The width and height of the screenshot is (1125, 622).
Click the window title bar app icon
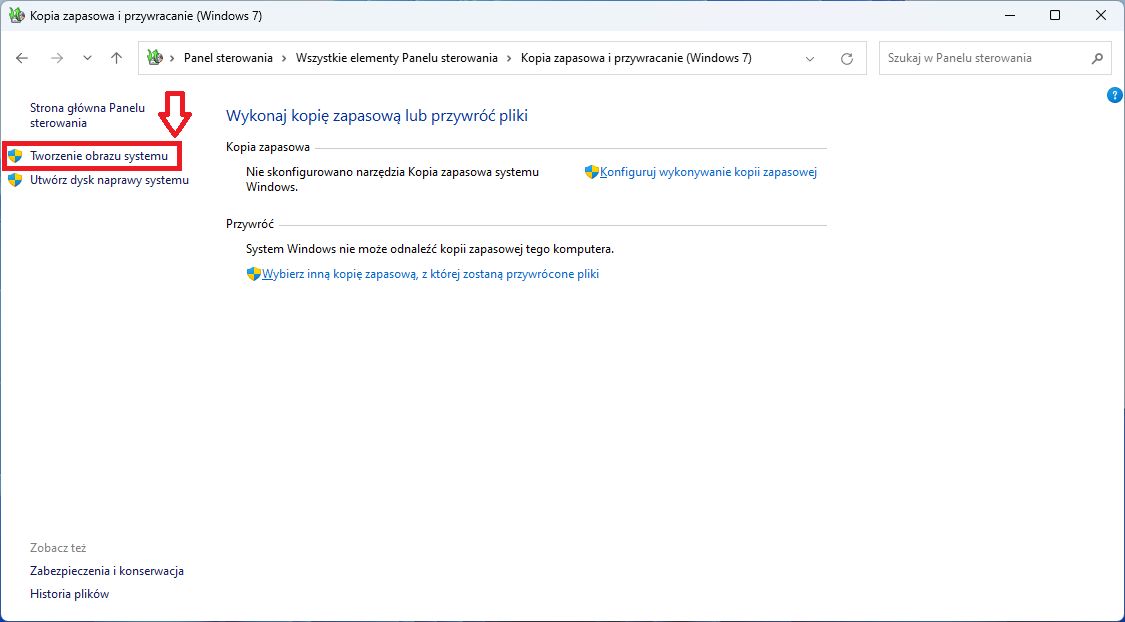16,16
